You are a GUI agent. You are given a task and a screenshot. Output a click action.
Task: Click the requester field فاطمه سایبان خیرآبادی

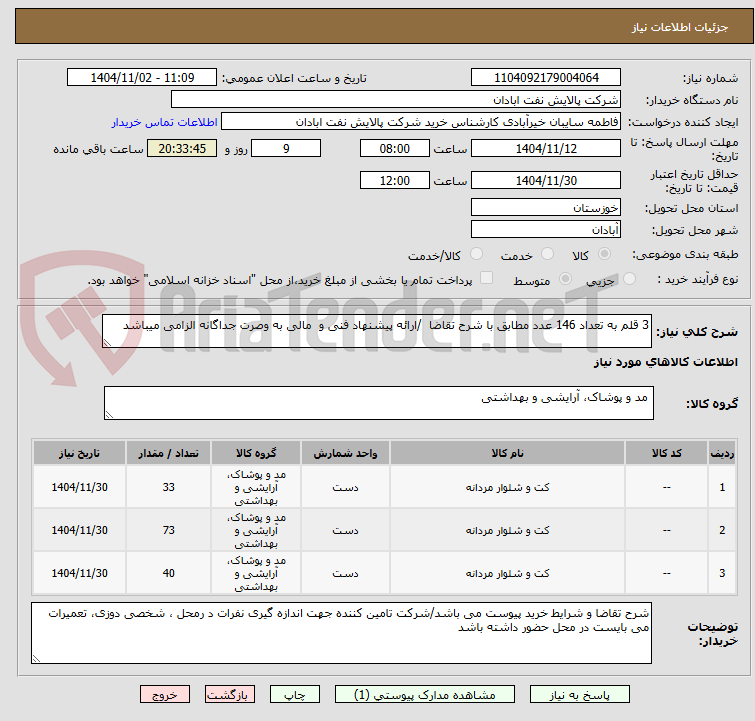[421, 122]
